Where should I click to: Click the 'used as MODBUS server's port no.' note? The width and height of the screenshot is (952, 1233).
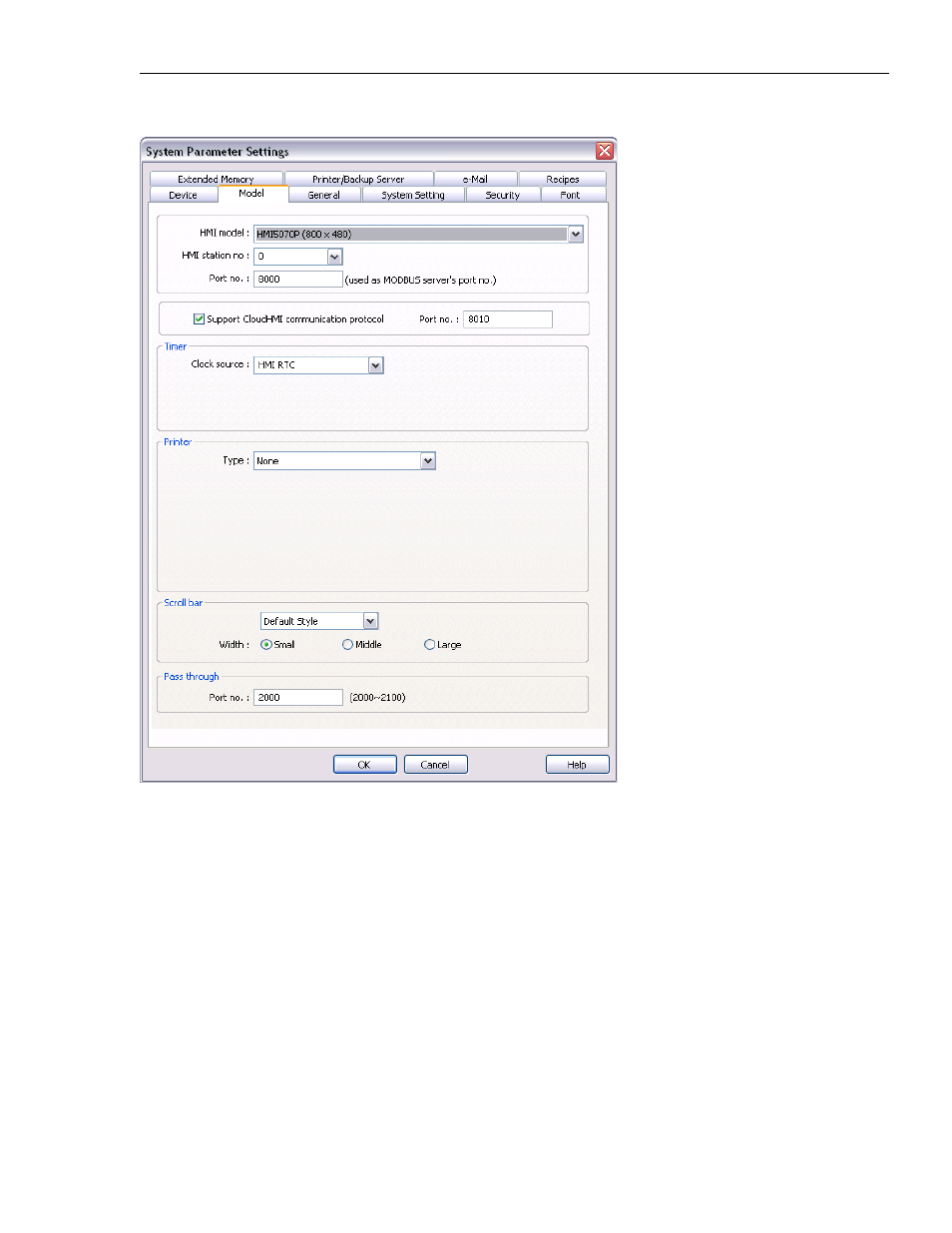(421, 281)
